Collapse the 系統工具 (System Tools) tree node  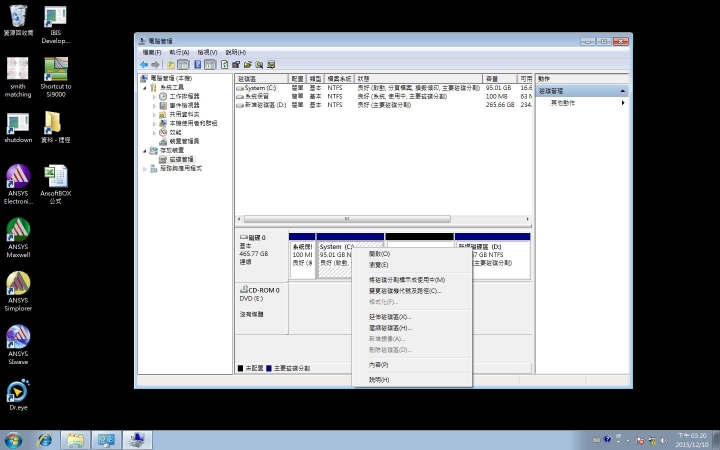tap(146, 88)
